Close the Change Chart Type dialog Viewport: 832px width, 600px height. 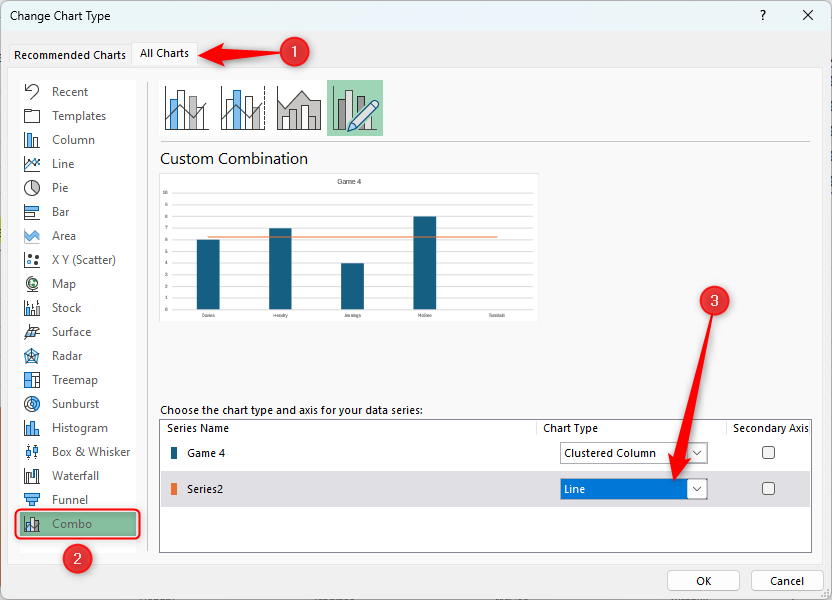click(808, 15)
